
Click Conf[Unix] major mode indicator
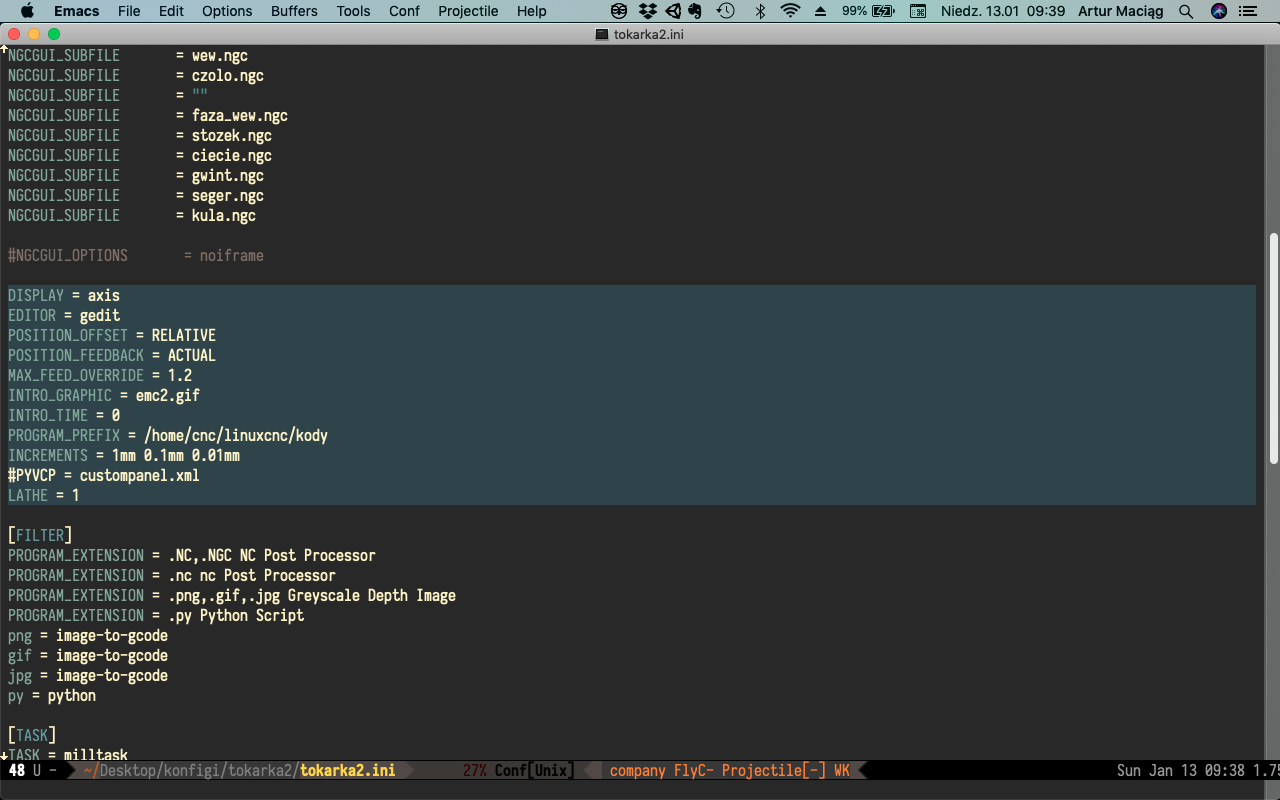coord(533,771)
